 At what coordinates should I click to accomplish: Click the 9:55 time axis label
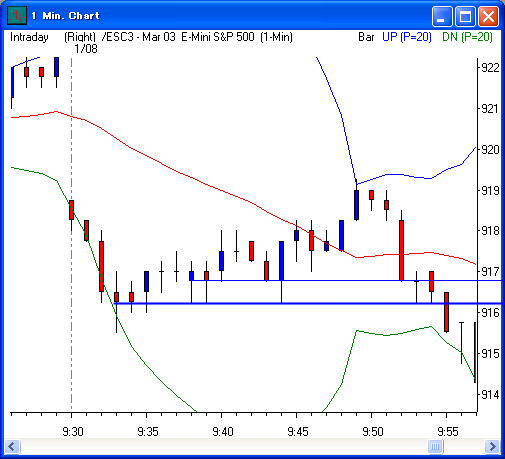[448, 432]
